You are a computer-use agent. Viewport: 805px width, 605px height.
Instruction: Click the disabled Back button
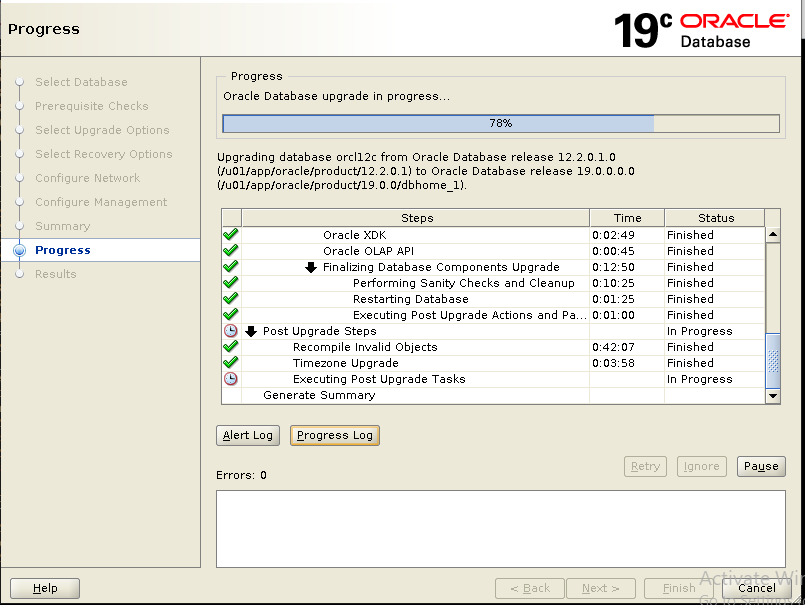pyautogui.click(x=530, y=589)
